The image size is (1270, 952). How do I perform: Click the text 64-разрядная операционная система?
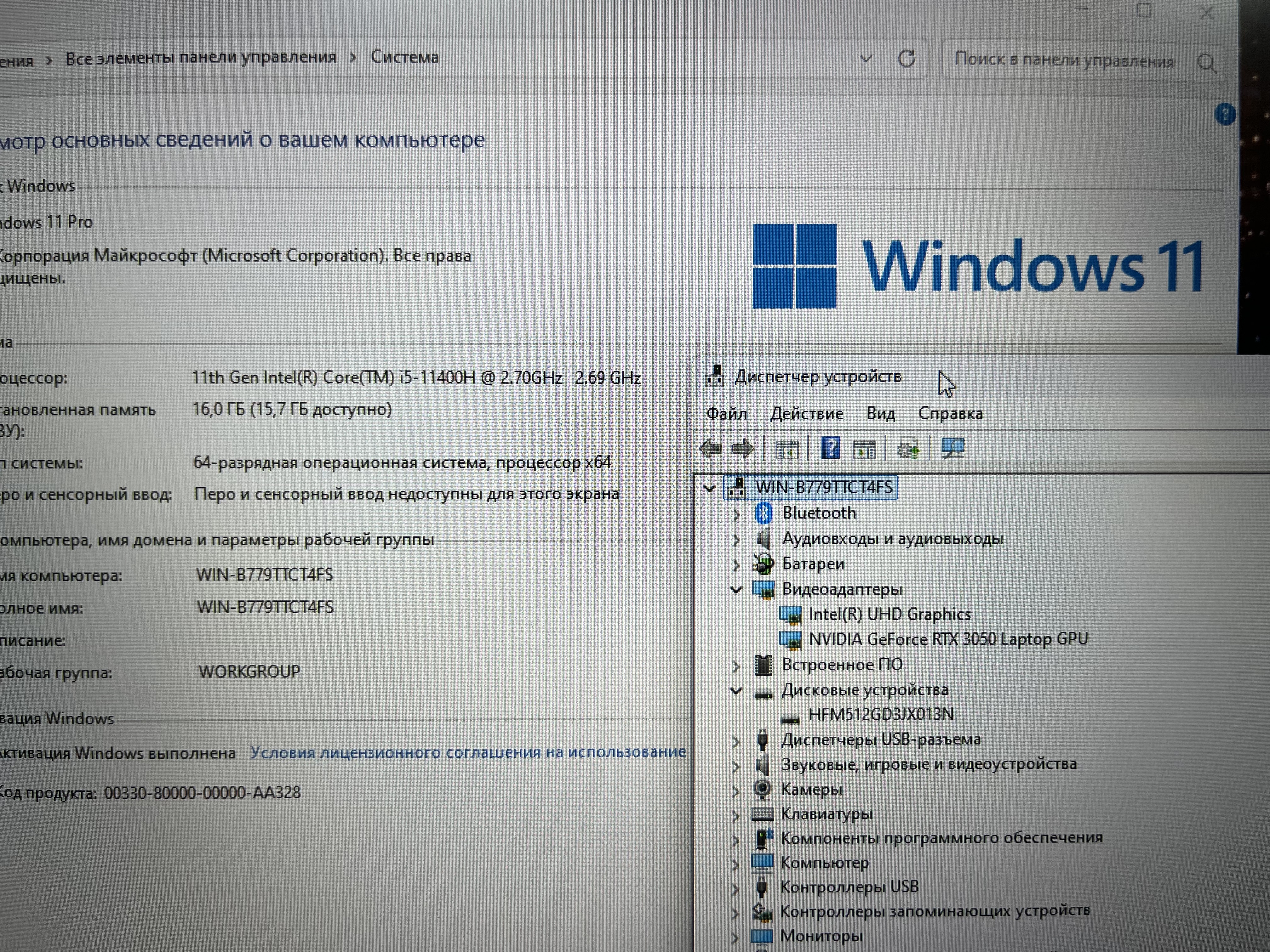[341, 462]
